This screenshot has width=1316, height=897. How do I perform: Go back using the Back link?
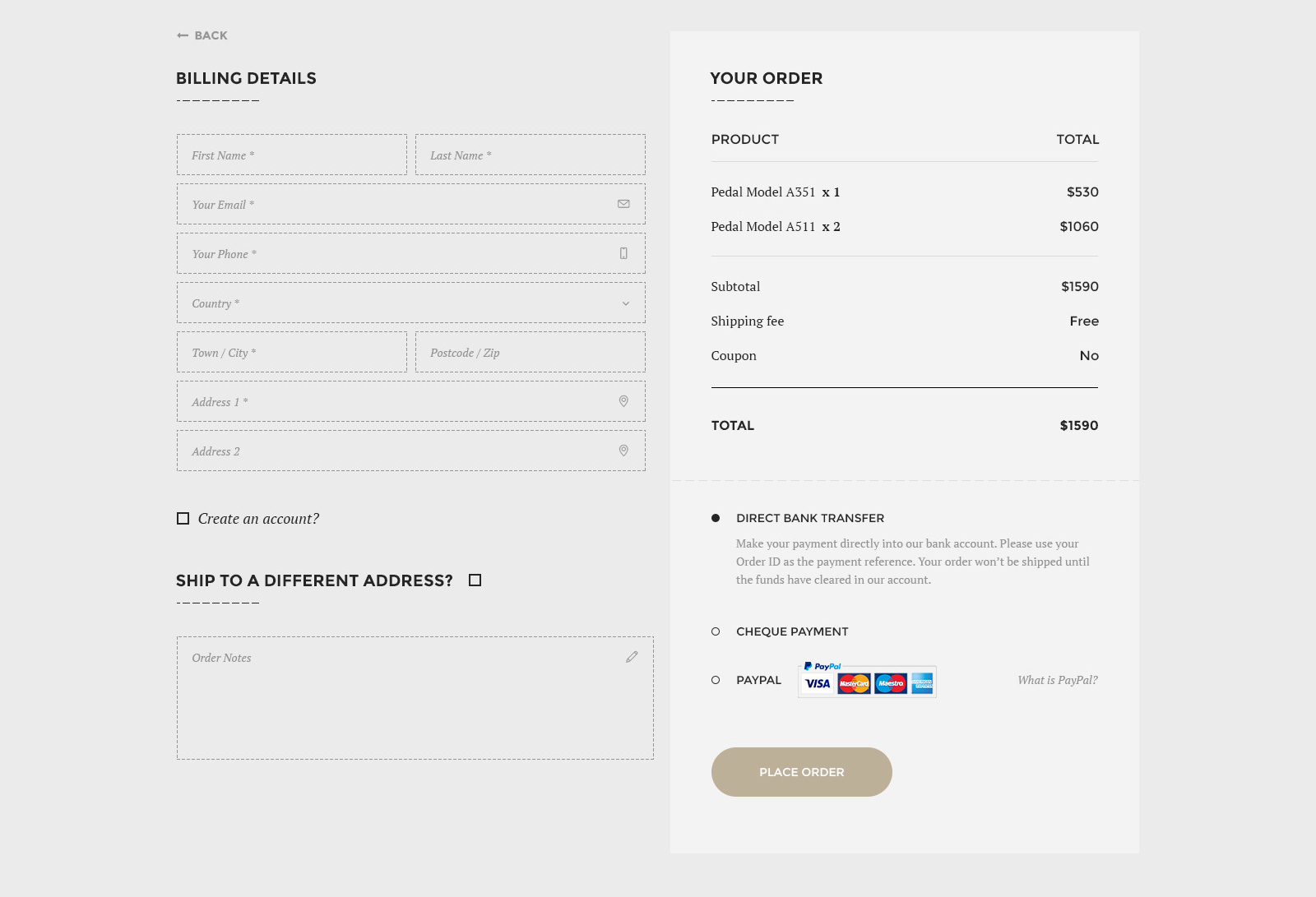coord(211,35)
